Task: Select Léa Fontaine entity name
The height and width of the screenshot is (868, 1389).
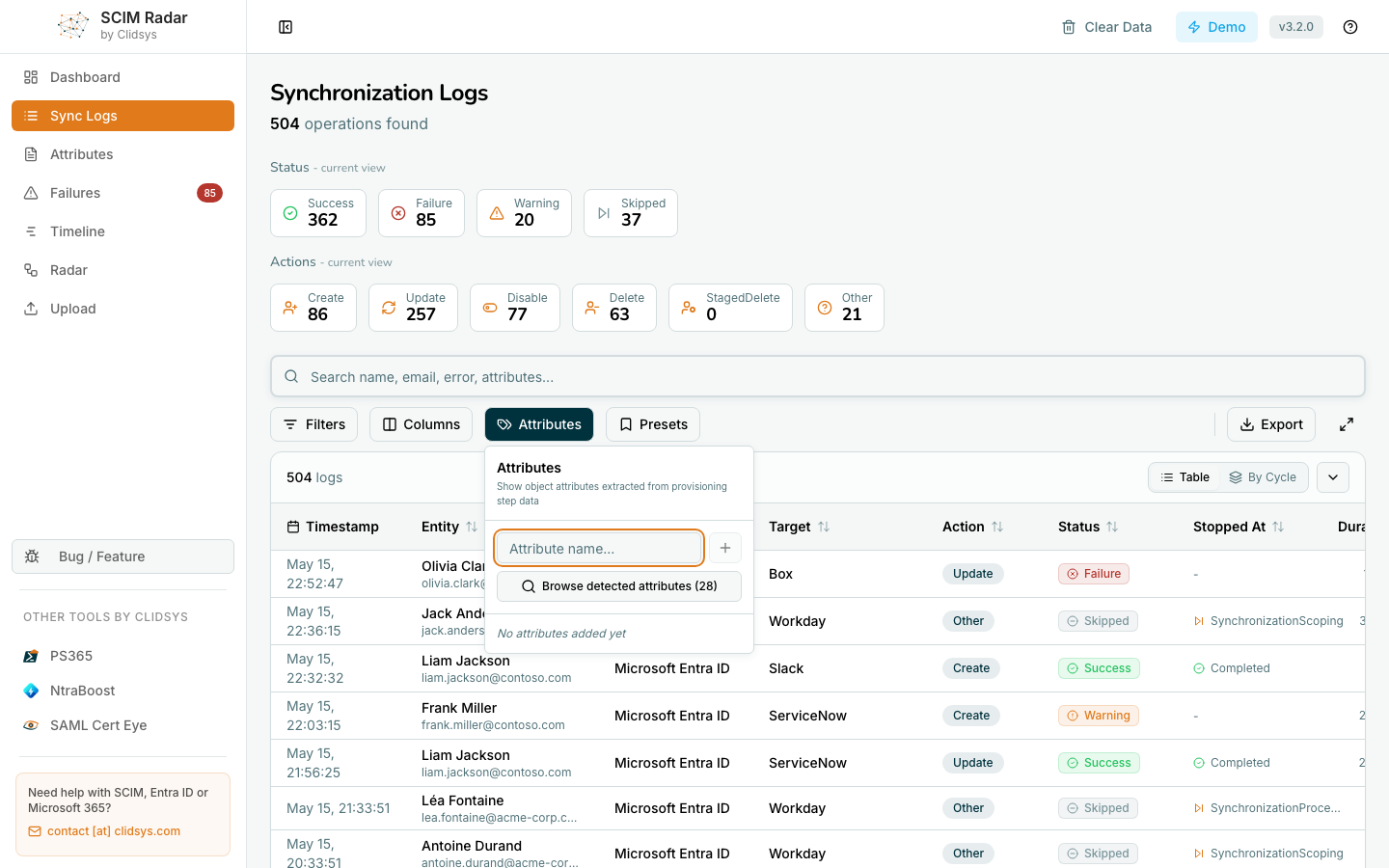Action: (x=463, y=800)
